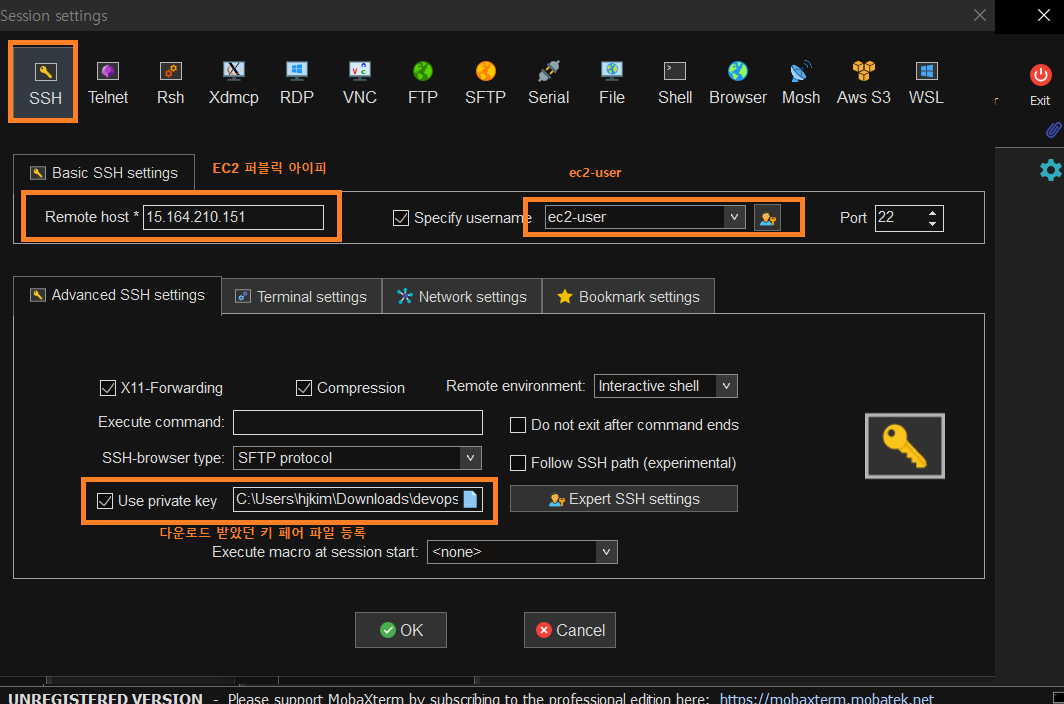
Task: Click the Port value field
Action: tap(900, 218)
